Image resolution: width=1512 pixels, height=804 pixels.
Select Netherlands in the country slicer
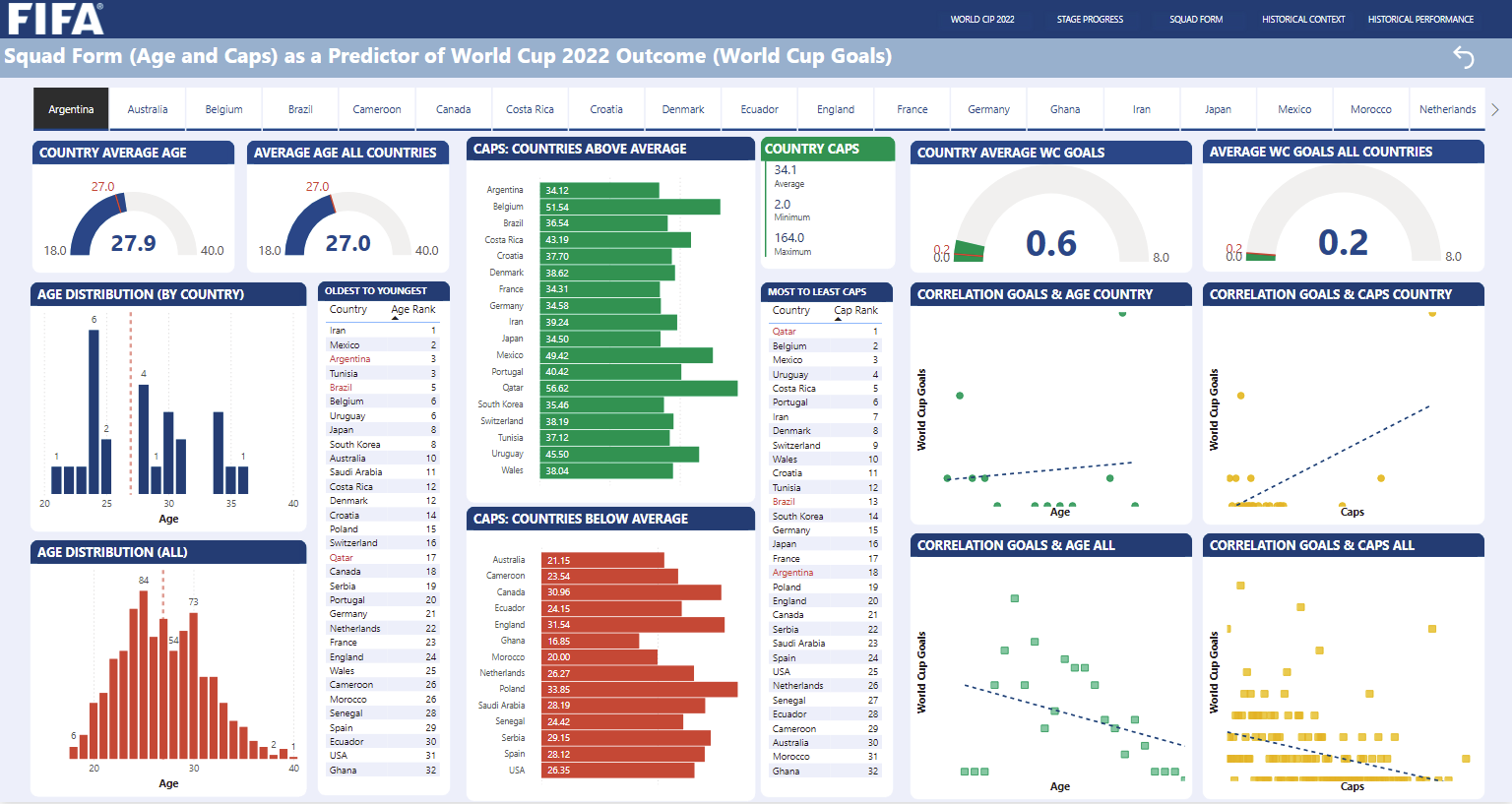(1447, 109)
